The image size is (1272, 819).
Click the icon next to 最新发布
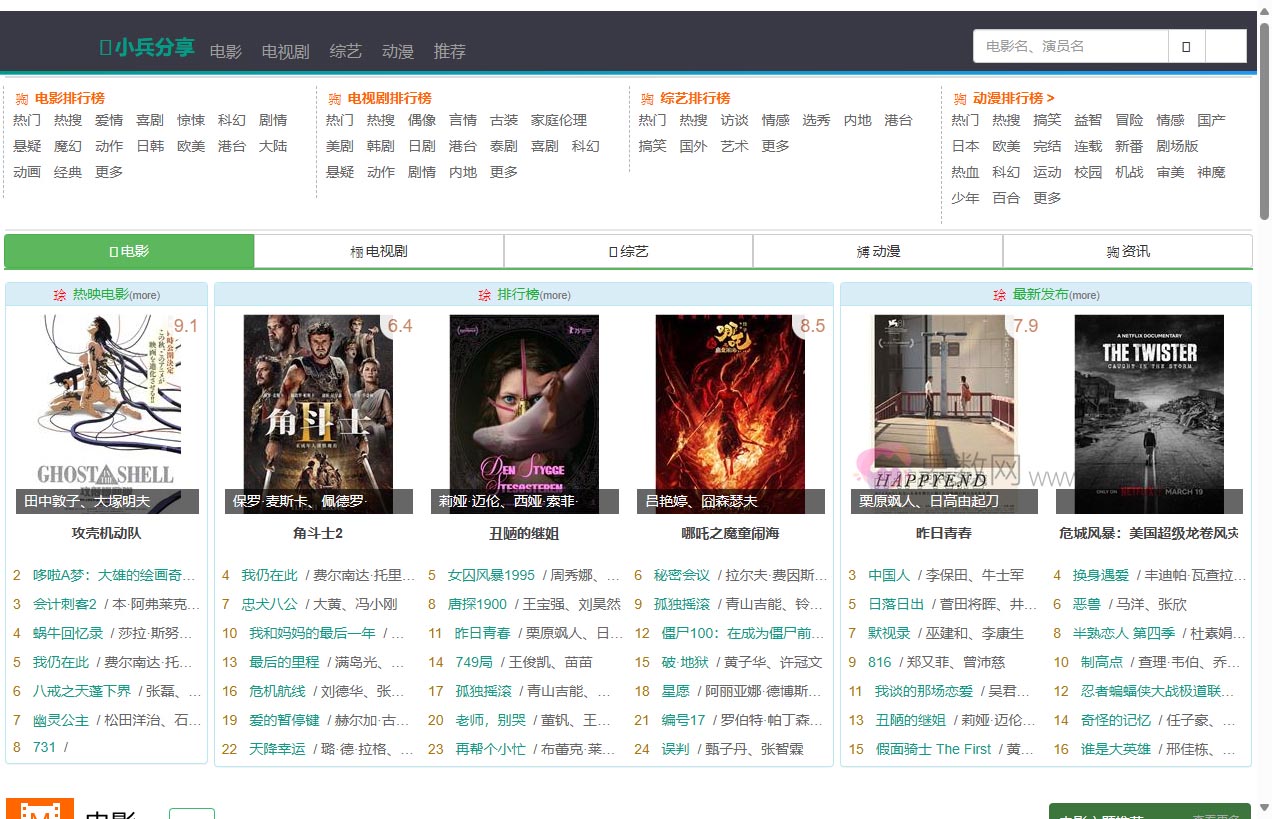[1000, 295]
